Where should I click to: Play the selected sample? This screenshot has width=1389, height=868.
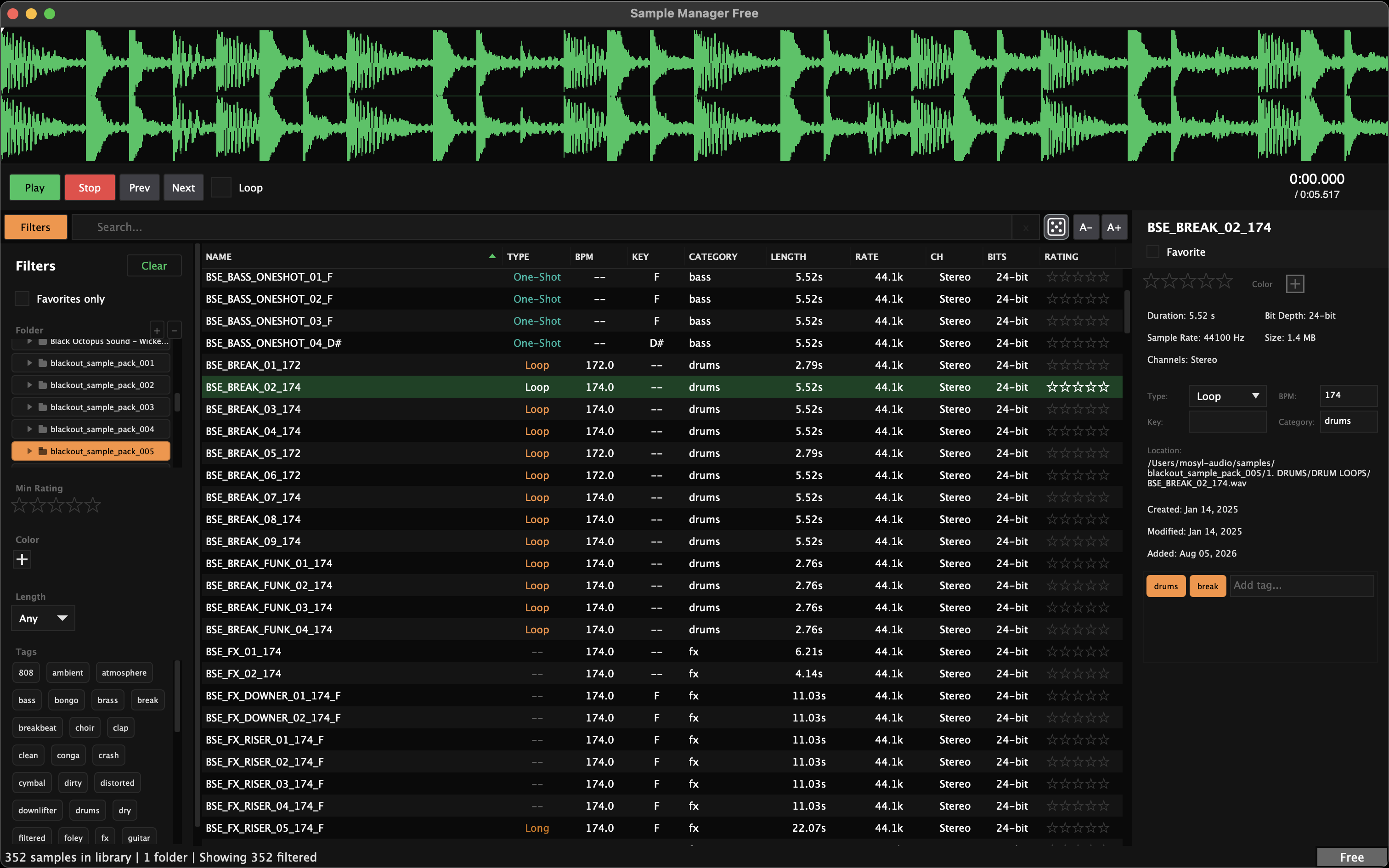[34, 188]
